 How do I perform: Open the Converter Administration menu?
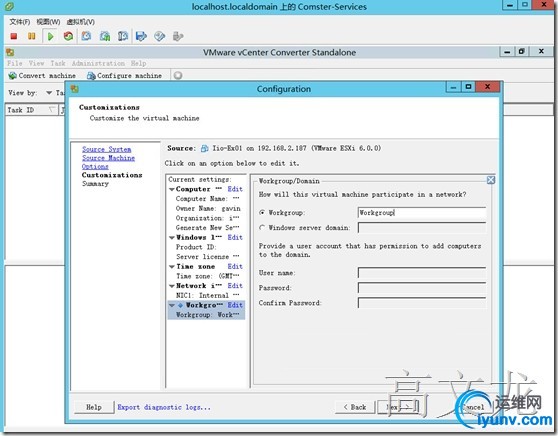(x=98, y=63)
